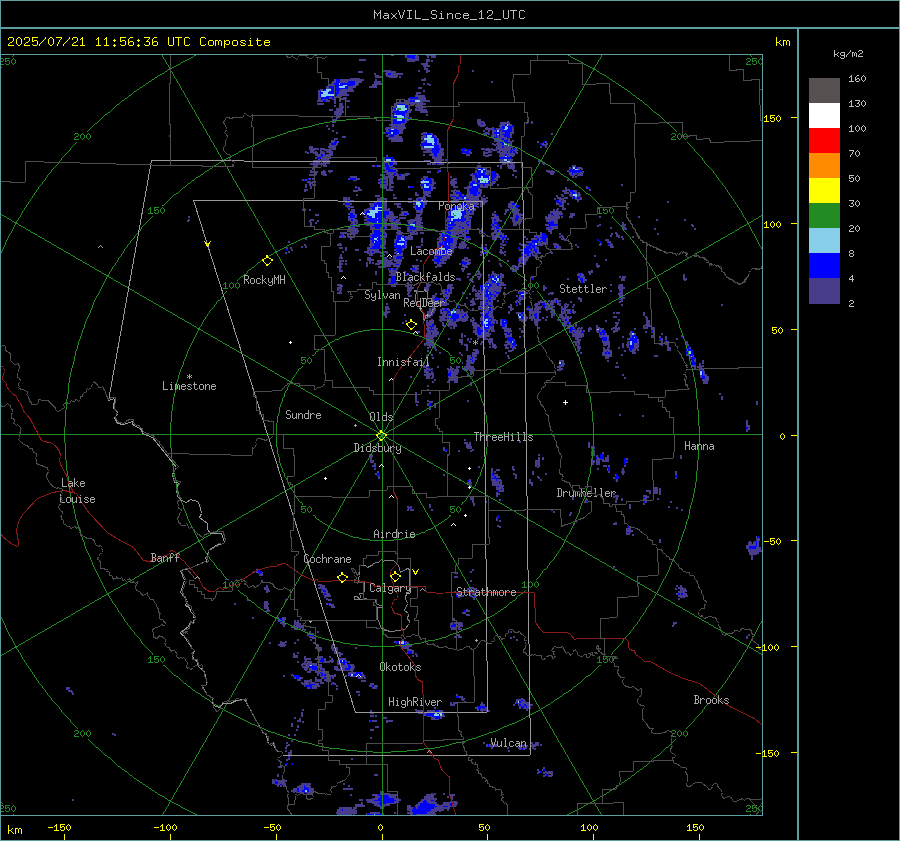Select the Stettler city label
The width and height of the screenshot is (900, 841).
pos(583,289)
